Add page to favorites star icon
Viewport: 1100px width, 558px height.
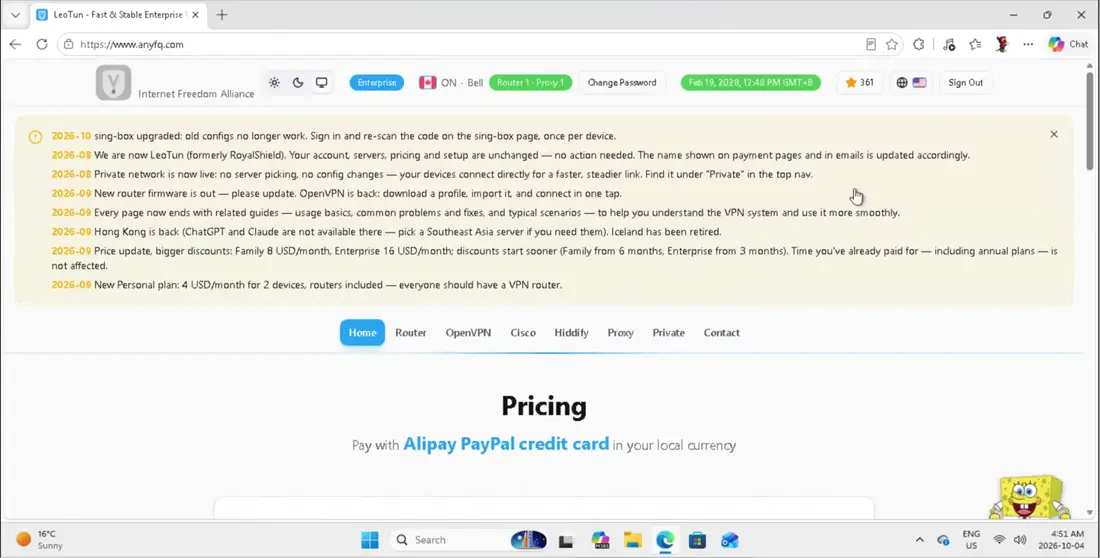click(892, 44)
